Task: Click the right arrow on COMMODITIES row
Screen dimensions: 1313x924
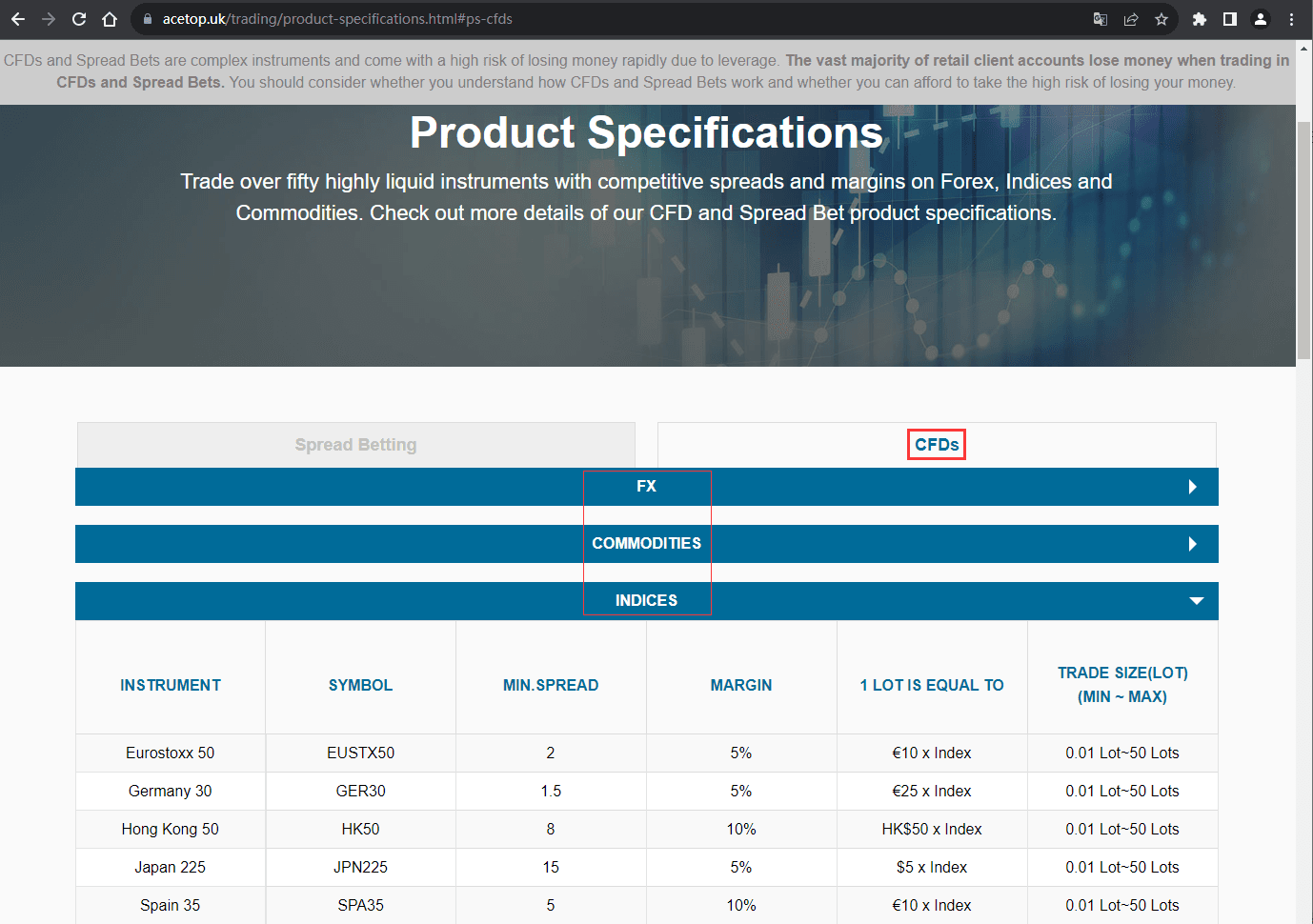Action: tap(1193, 544)
